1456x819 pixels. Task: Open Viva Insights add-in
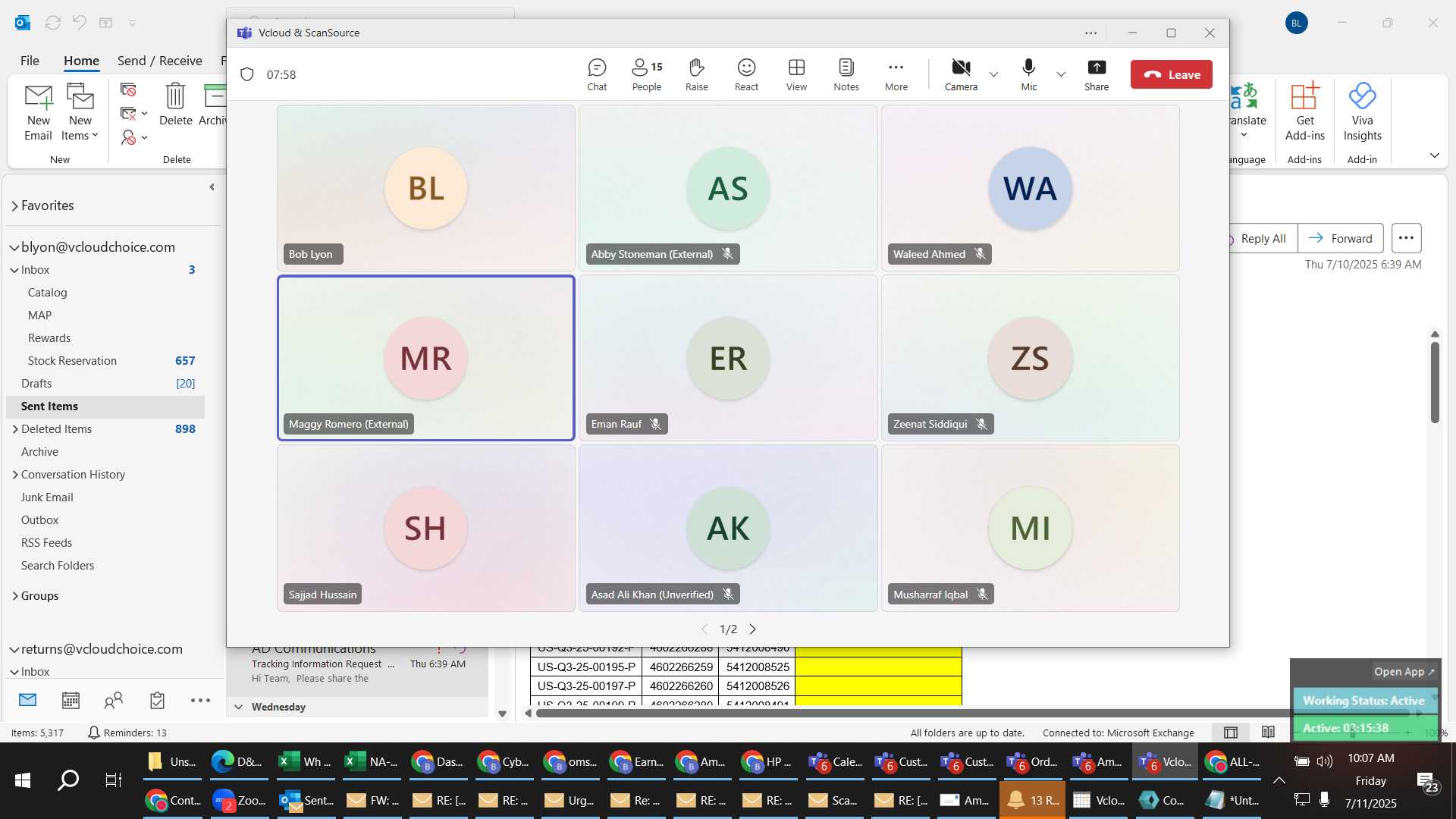(x=1362, y=112)
